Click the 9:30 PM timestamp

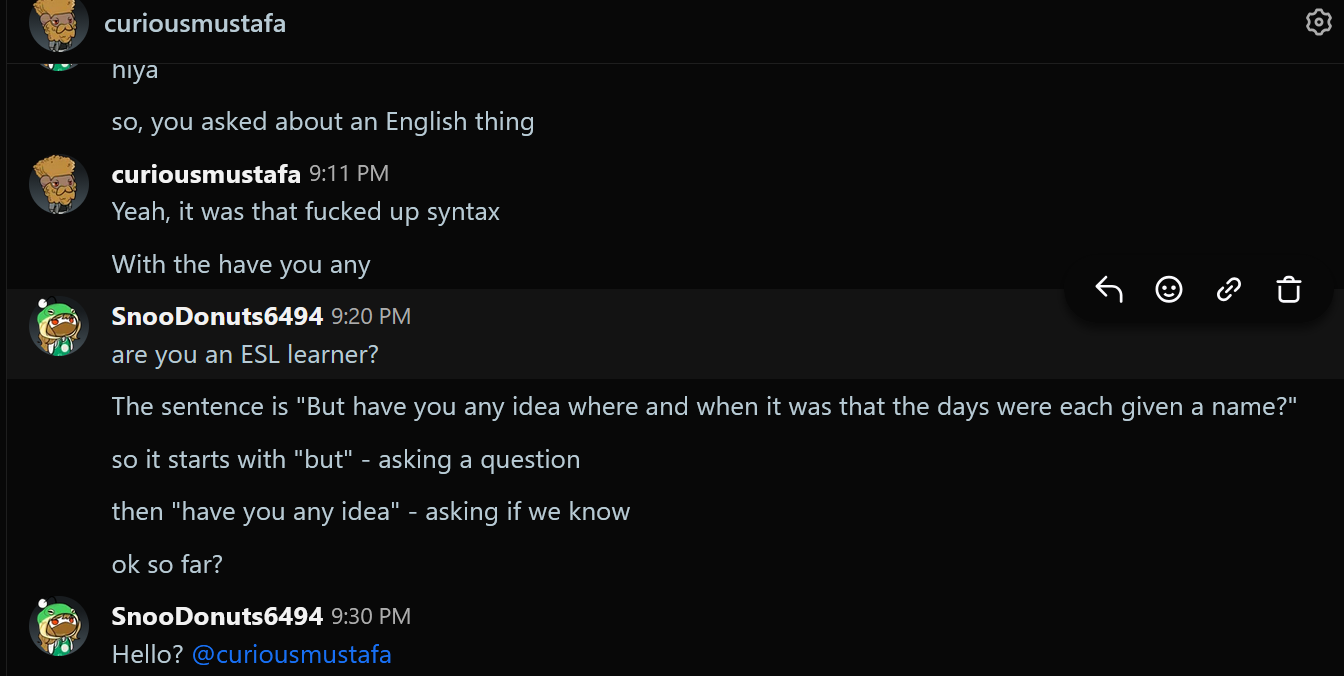pyautogui.click(x=371, y=616)
